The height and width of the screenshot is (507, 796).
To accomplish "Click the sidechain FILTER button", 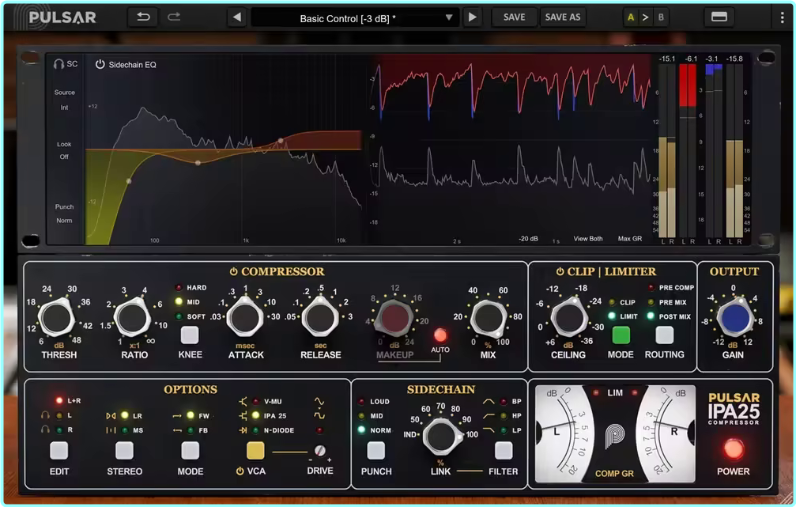I will click(x=503, y=450).
